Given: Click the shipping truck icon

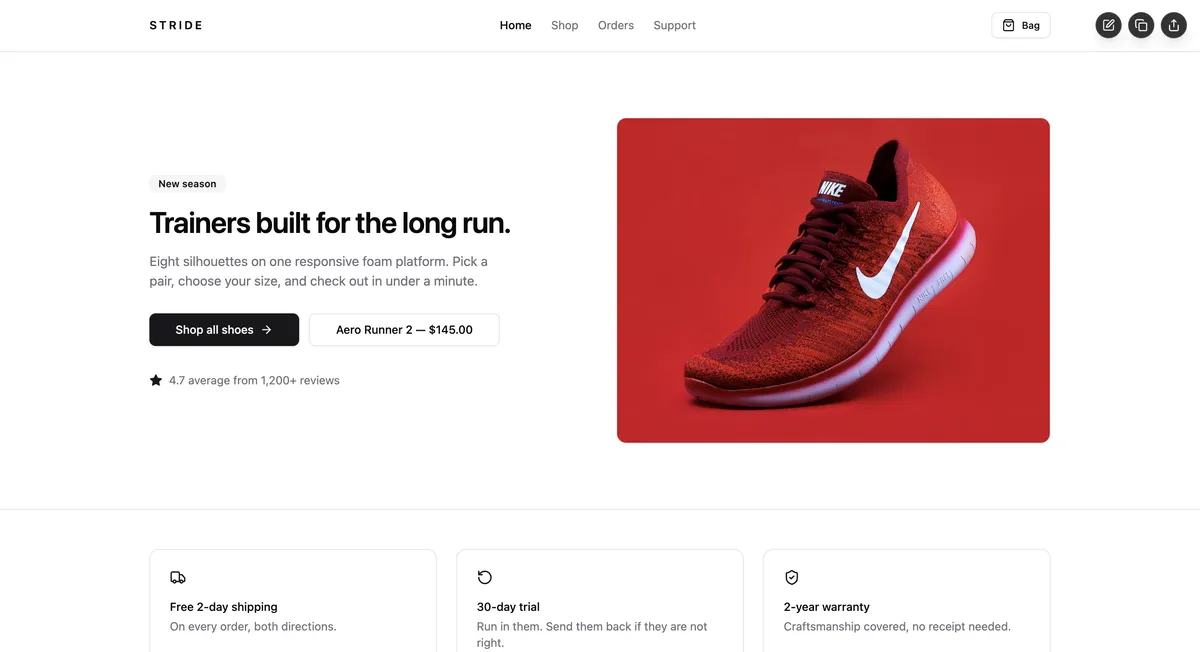Looking at the screenshot, I should tap(178, 577).
